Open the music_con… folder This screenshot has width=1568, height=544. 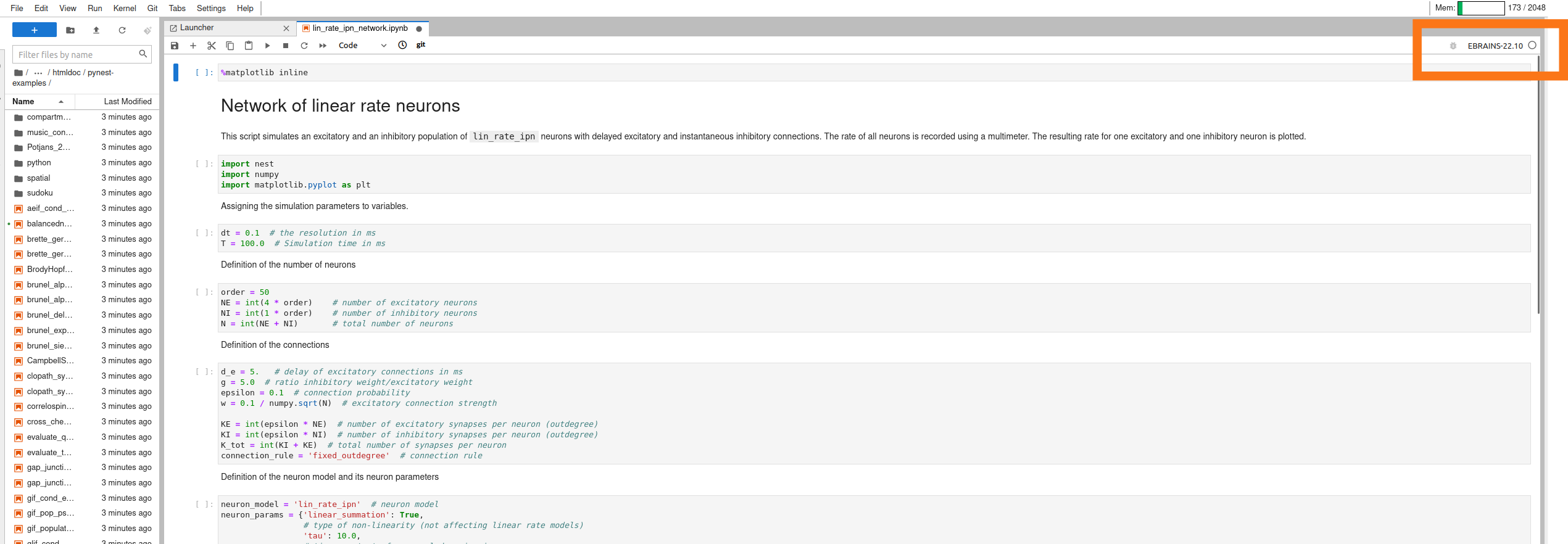81,133
